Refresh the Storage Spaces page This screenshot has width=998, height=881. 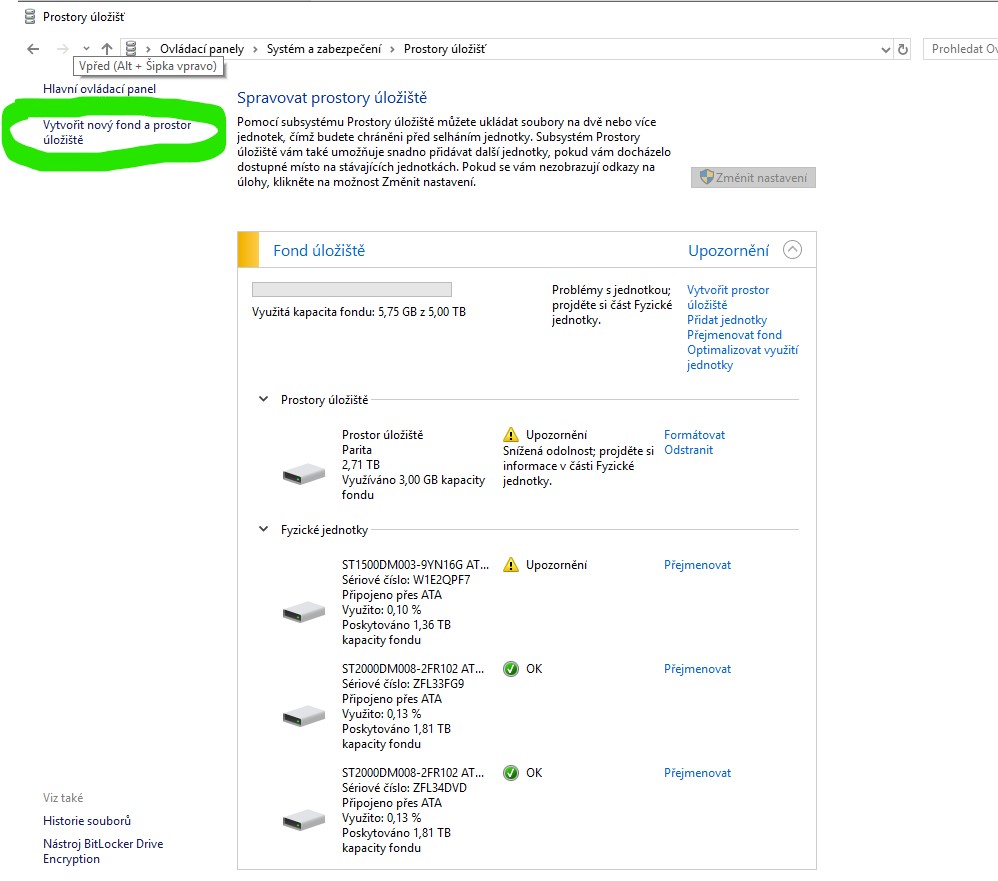903,49
